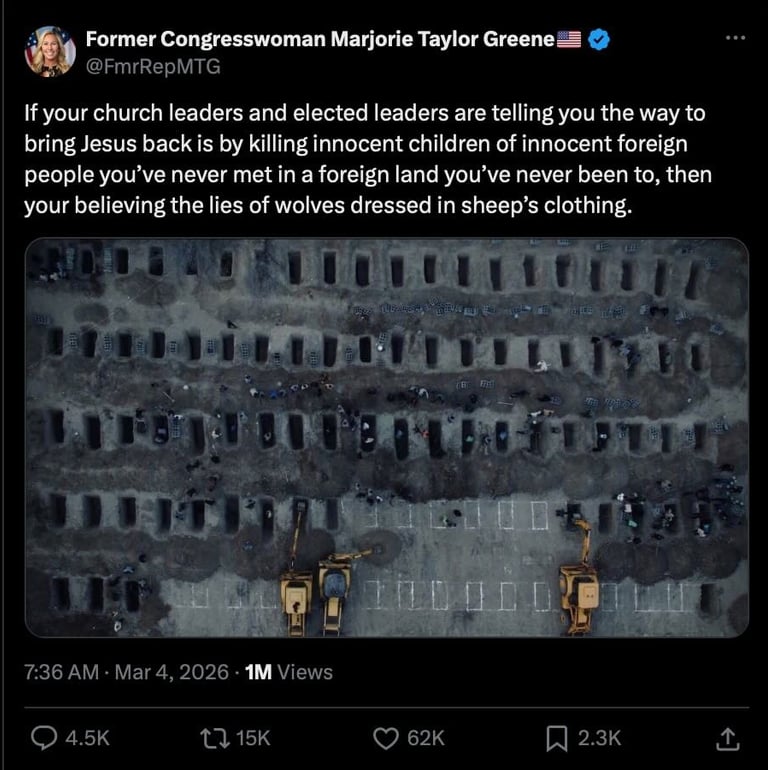Click the 62K likes count
Image resolution: width=768 pixels, height=770 pixels.
pyautogui.click(x=426, y=738)
